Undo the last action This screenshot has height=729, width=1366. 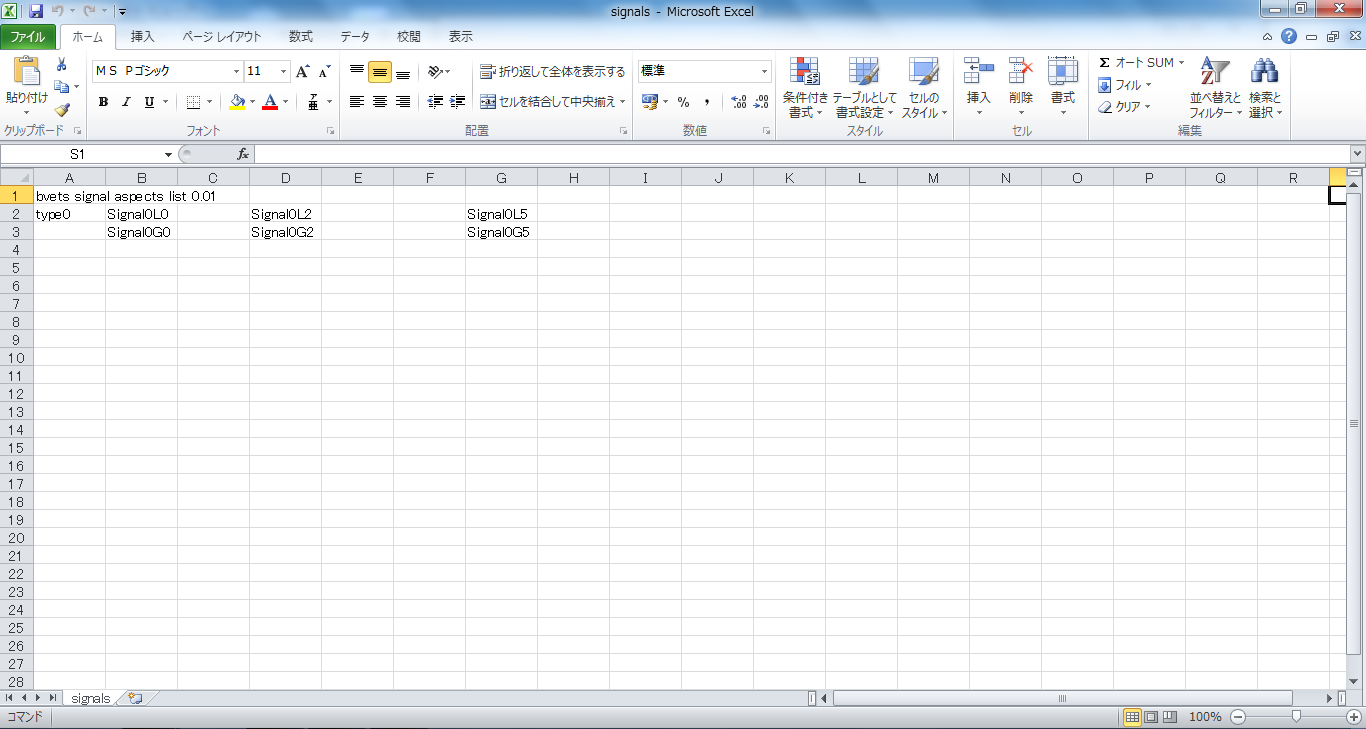click(58, 11)
